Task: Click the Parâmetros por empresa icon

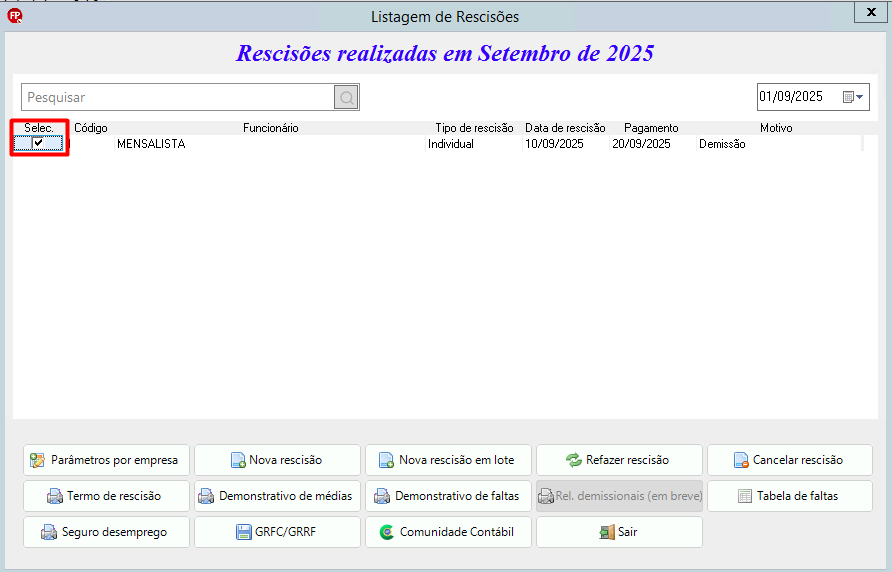Action: tap(38, 460)
